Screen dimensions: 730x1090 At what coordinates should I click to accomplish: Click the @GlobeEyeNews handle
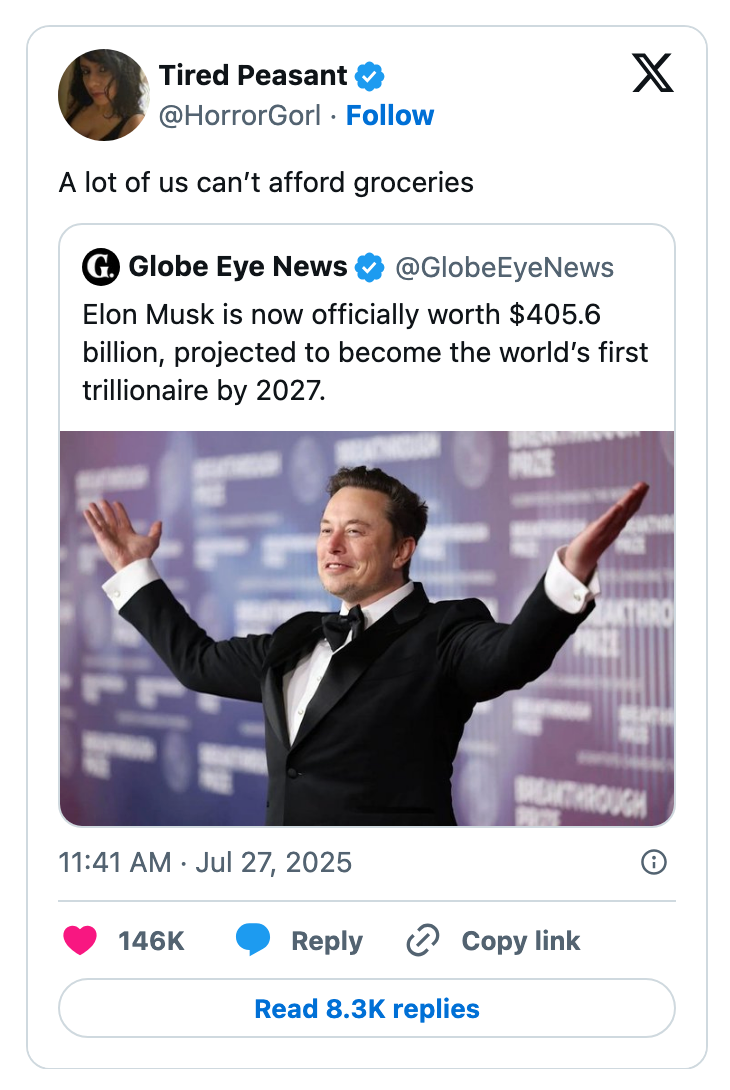(x=504, y=268)
